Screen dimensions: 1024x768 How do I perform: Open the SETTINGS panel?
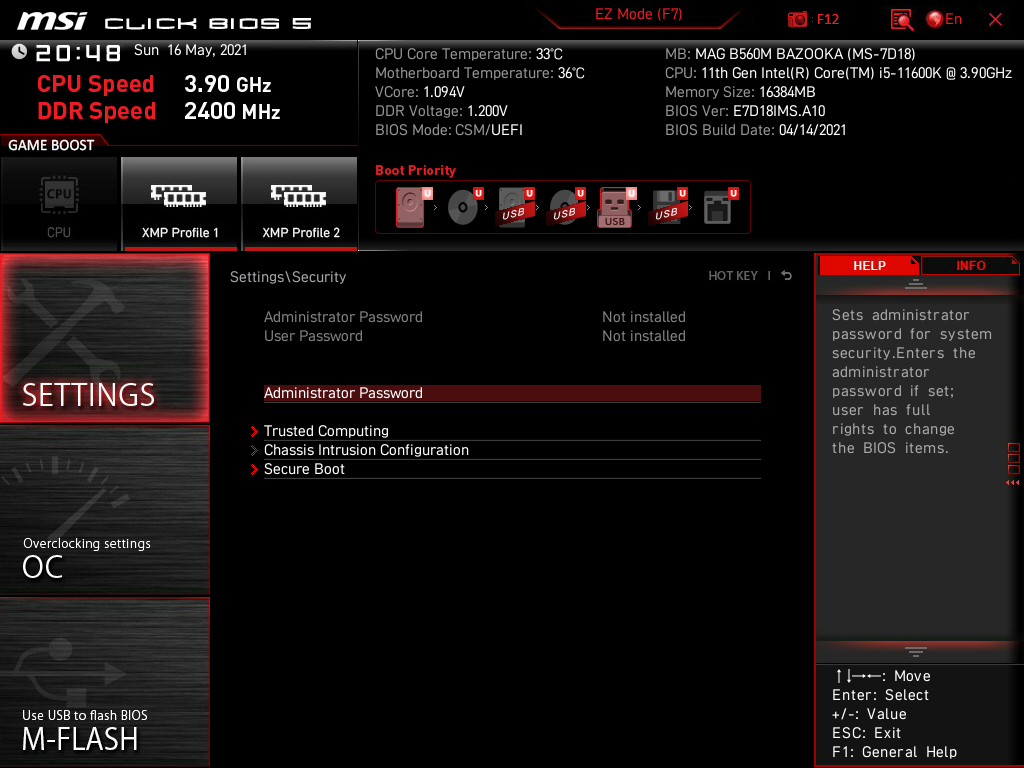click(104, 338)
